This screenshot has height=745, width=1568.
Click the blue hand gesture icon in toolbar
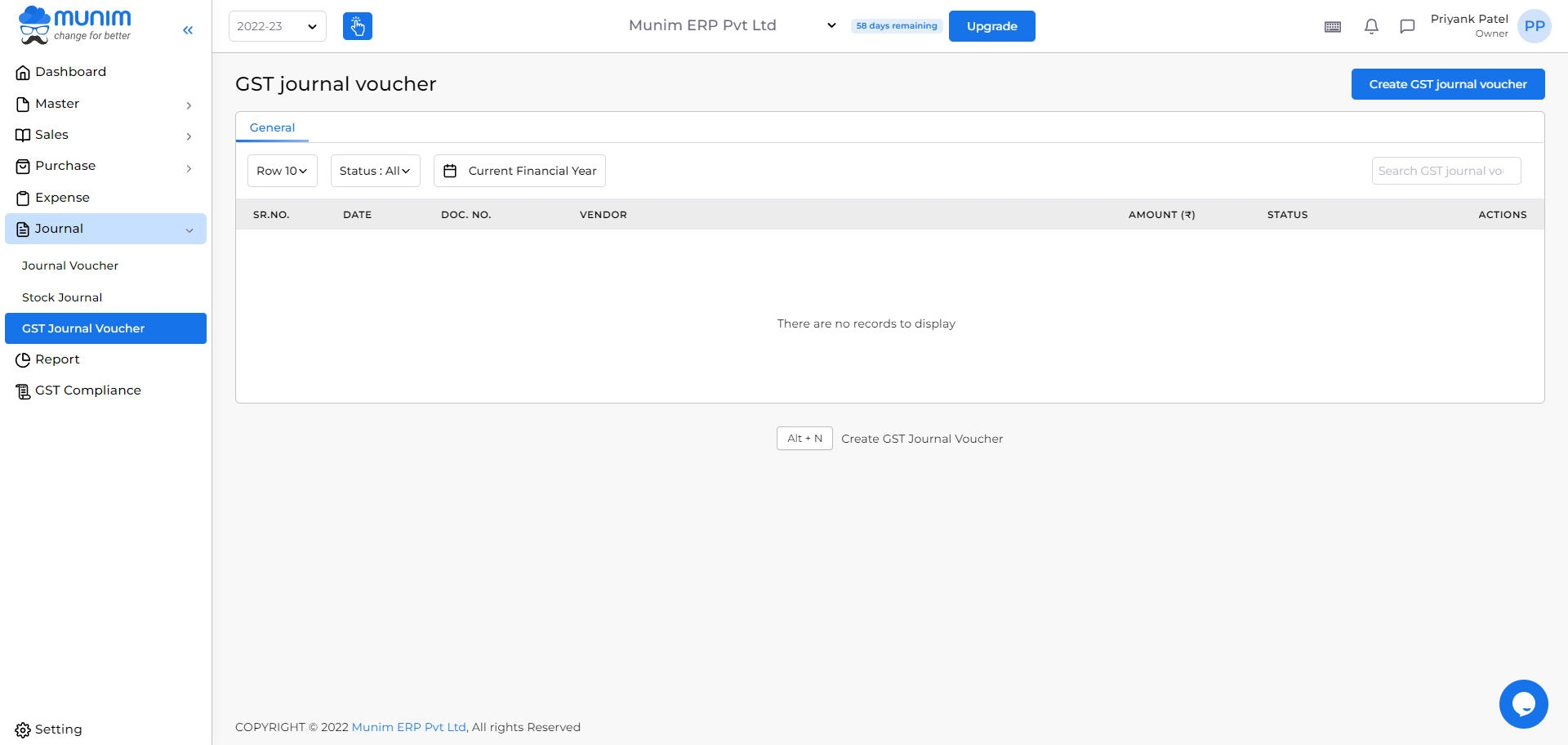[x=357, y=25]
